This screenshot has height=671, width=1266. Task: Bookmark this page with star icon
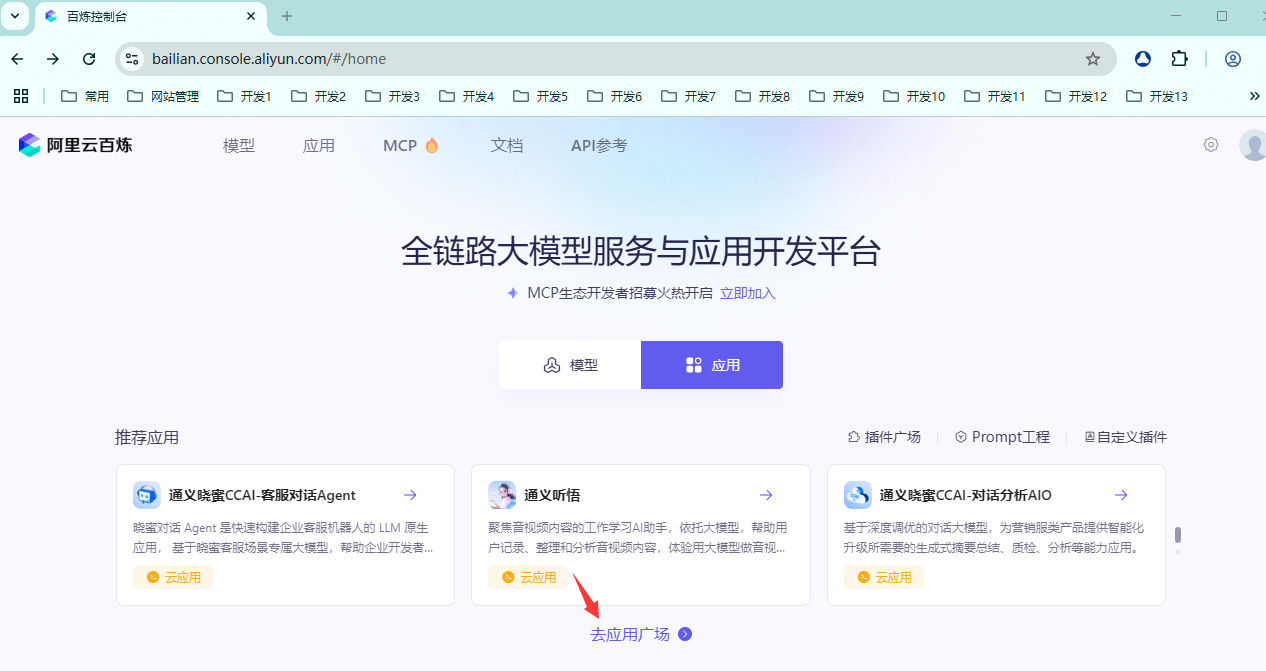point(1093,59)
